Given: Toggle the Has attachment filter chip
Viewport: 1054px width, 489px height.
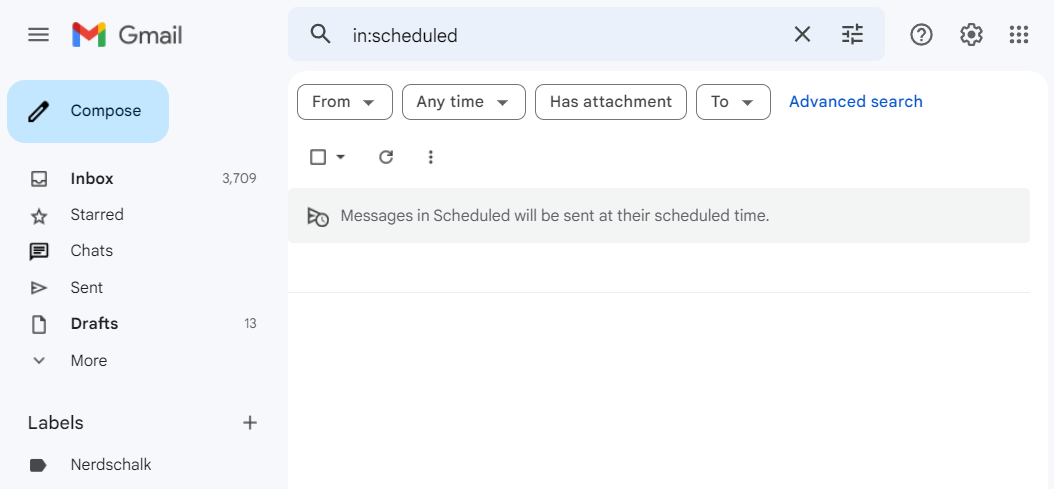Looking at the screenshot, I should point(610,102).
